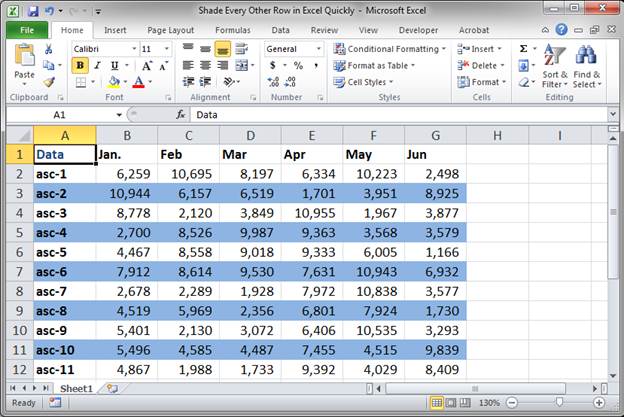Open Format as Table gallery

(374, 66)
